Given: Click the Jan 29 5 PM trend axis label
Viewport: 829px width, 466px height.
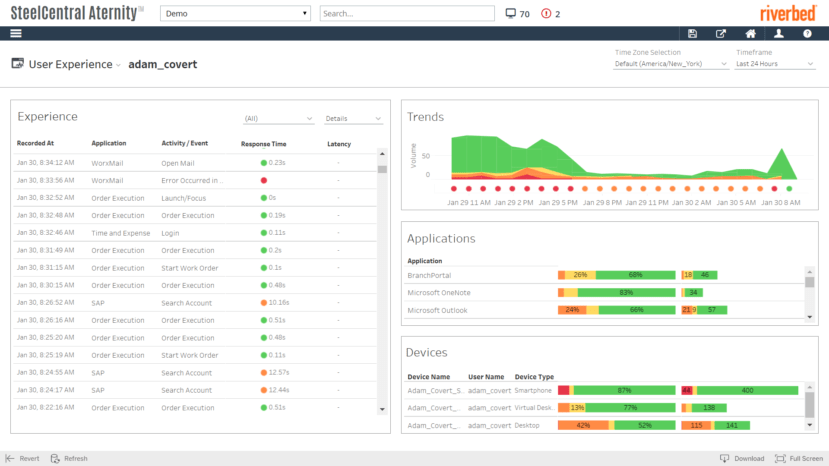Looking at the screenshot, I should tap(557, 202).
